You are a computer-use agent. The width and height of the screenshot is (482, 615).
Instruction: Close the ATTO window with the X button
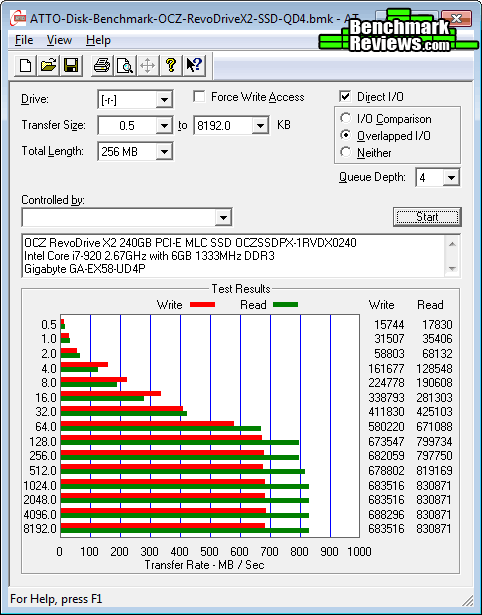[x=457, y=18]
